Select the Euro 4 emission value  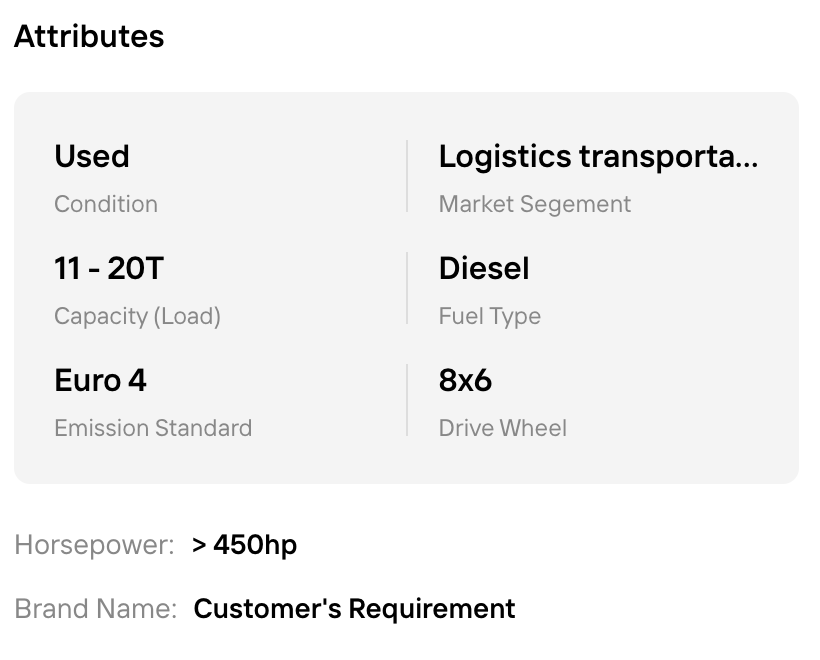100,380
